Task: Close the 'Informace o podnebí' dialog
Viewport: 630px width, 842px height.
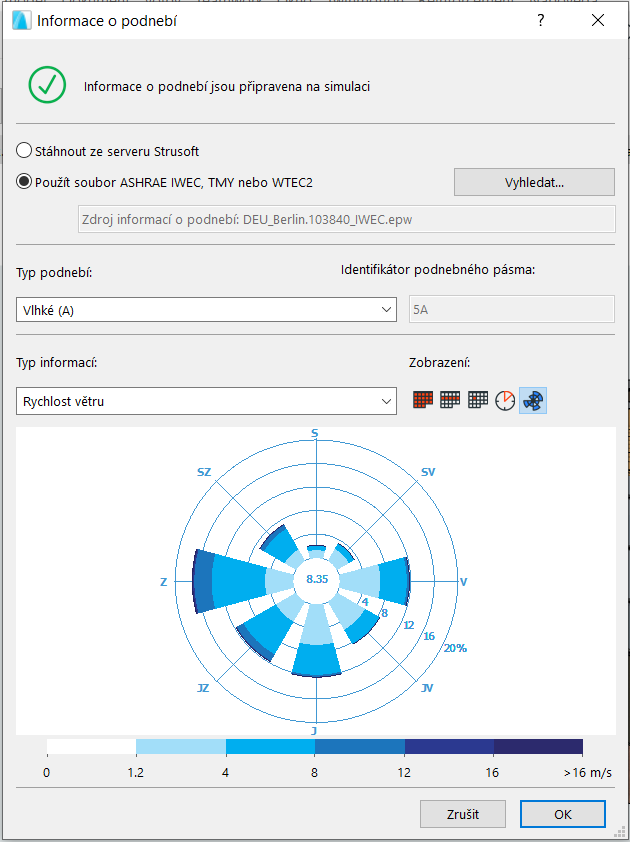Action: 598,20
